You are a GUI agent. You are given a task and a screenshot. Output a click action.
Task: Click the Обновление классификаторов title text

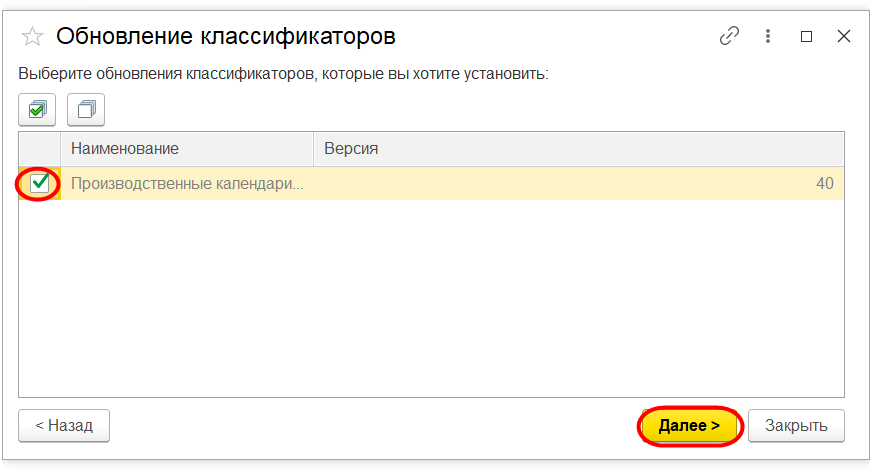click(226, 37)
